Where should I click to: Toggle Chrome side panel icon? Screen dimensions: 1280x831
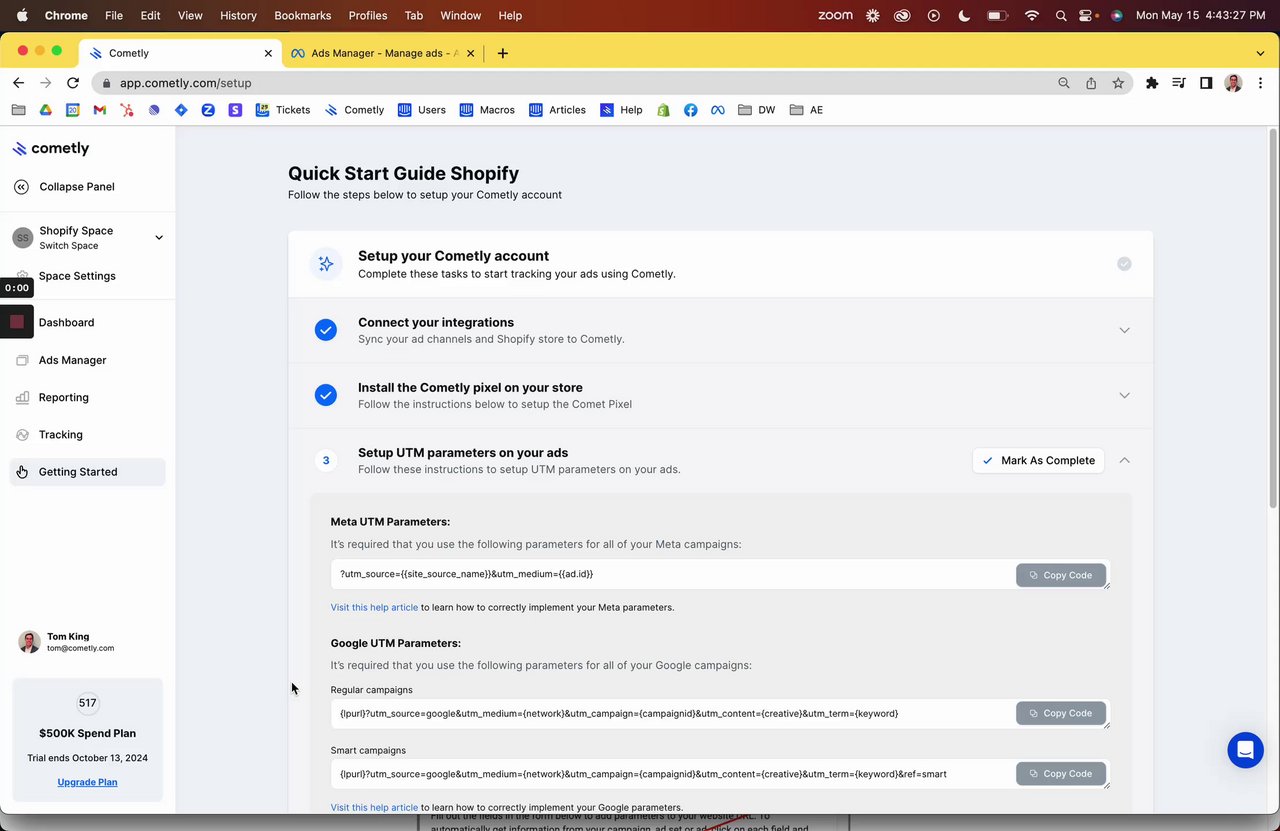1206,83
